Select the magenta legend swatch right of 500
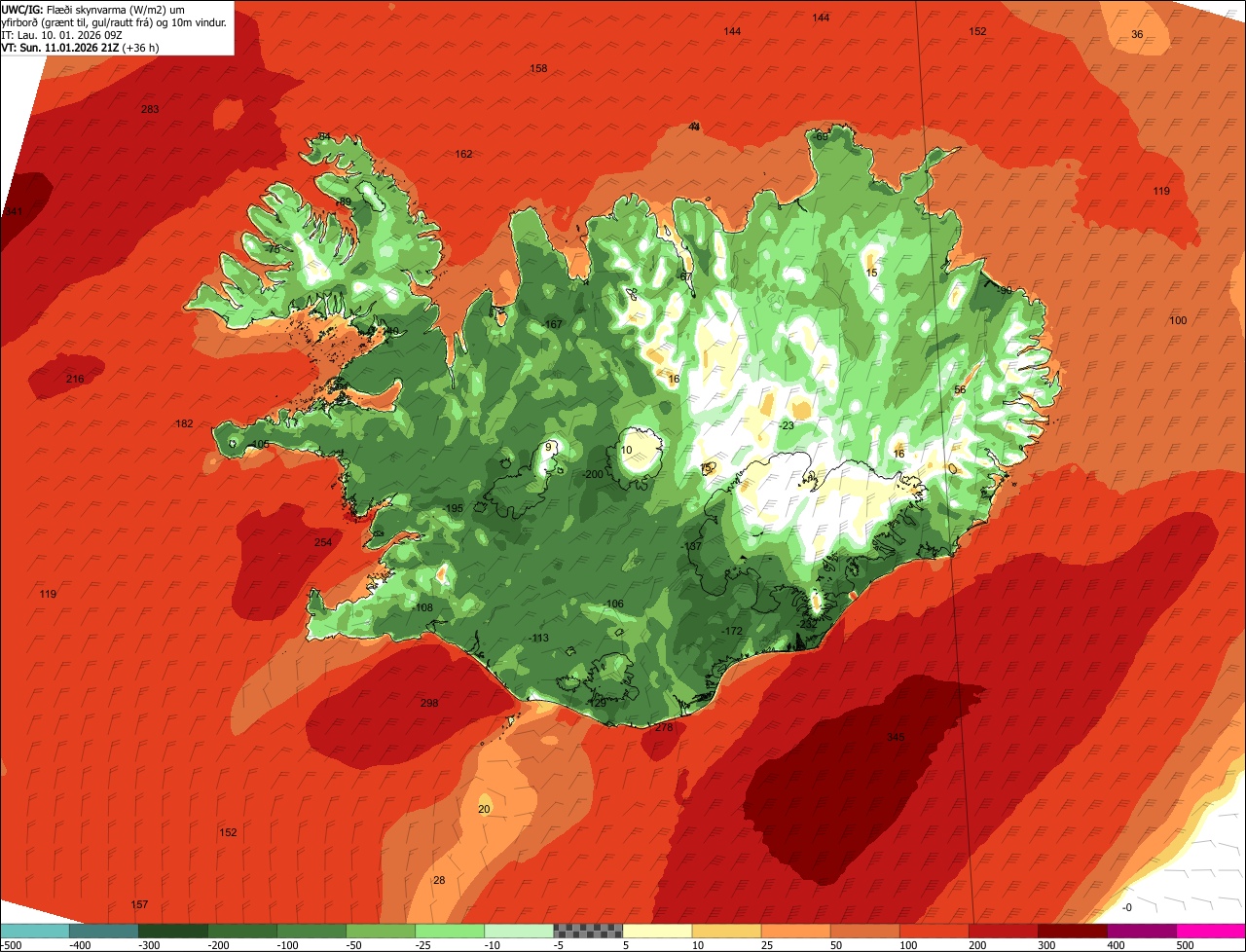The width and height of the screenshot is (1246, 952). coord(1211,931)
